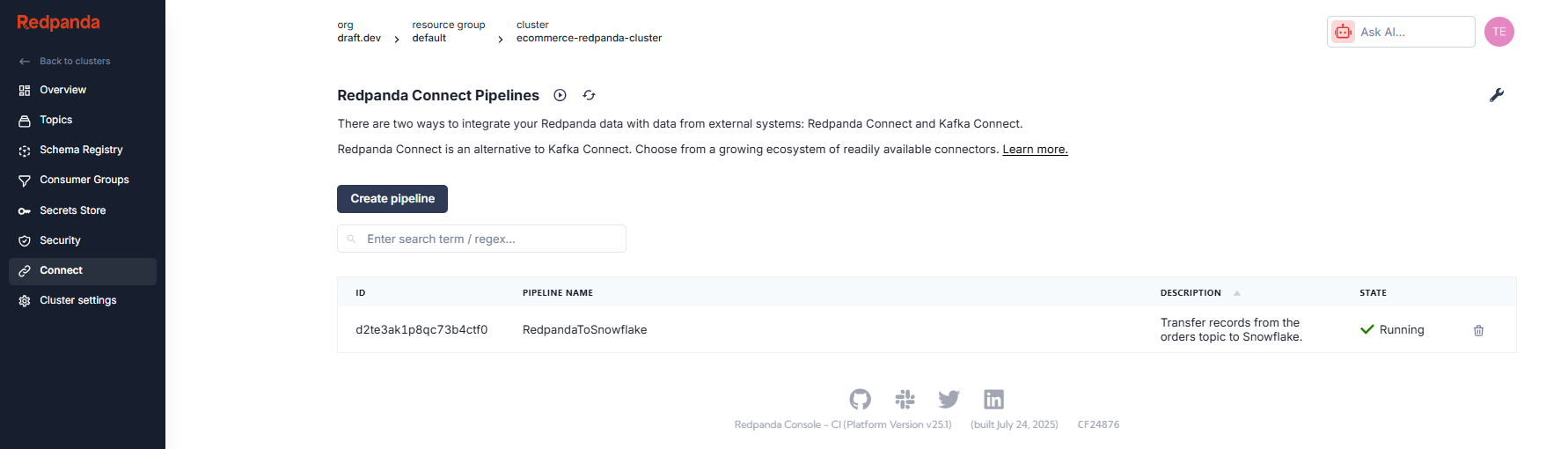The image size is (1568, 449).
Task: Open Overview in the sidebar
Action: pos(83,91)
